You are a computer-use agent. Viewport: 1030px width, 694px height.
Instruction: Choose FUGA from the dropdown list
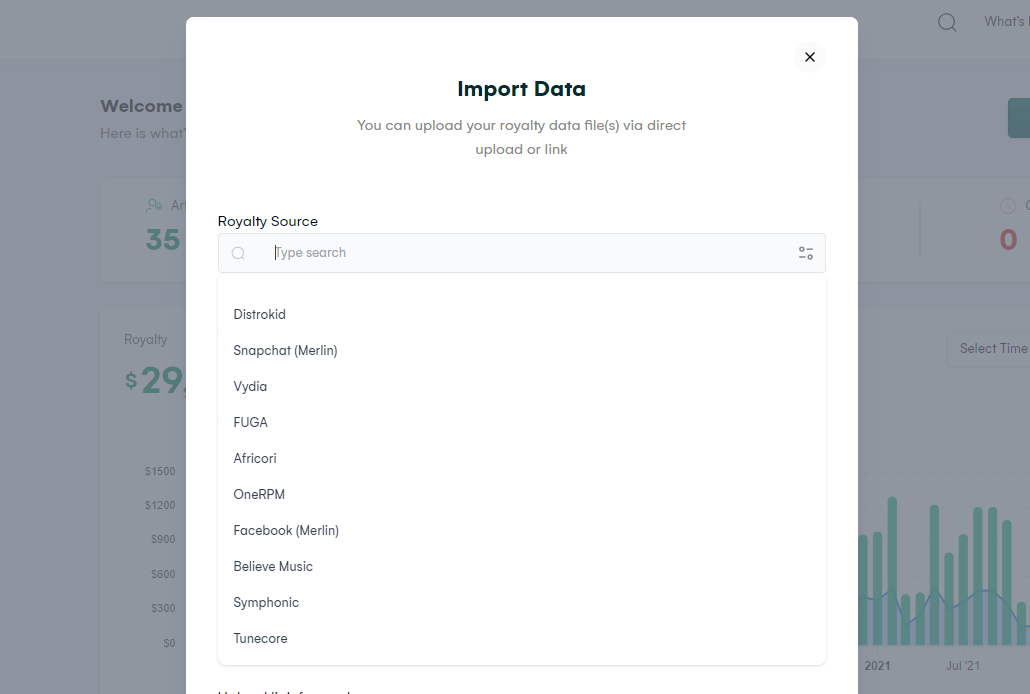[x=522, y=423]
